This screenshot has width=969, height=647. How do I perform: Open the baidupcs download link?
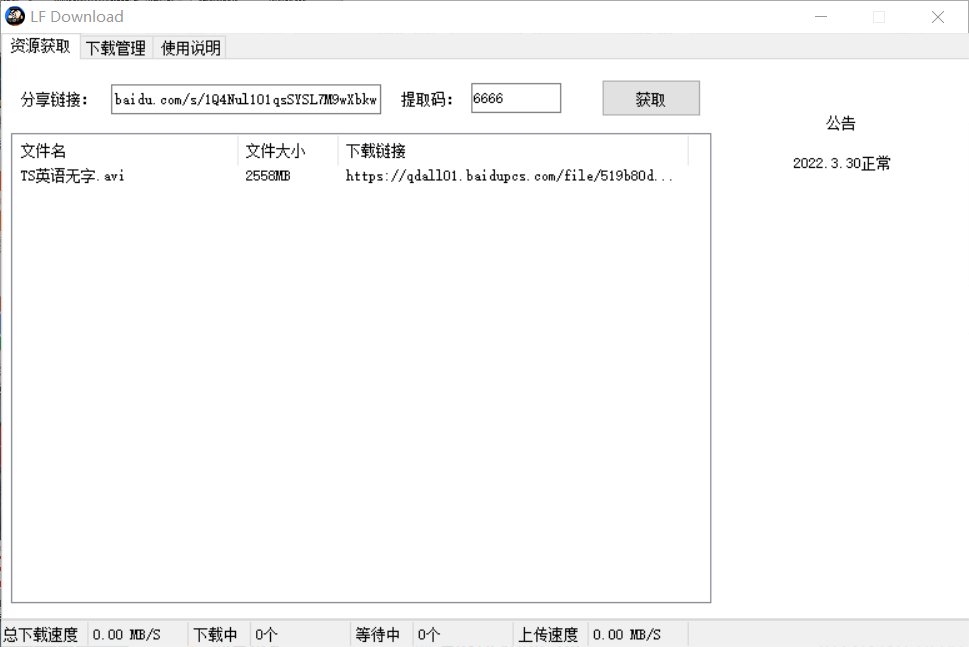click(508, 176)
